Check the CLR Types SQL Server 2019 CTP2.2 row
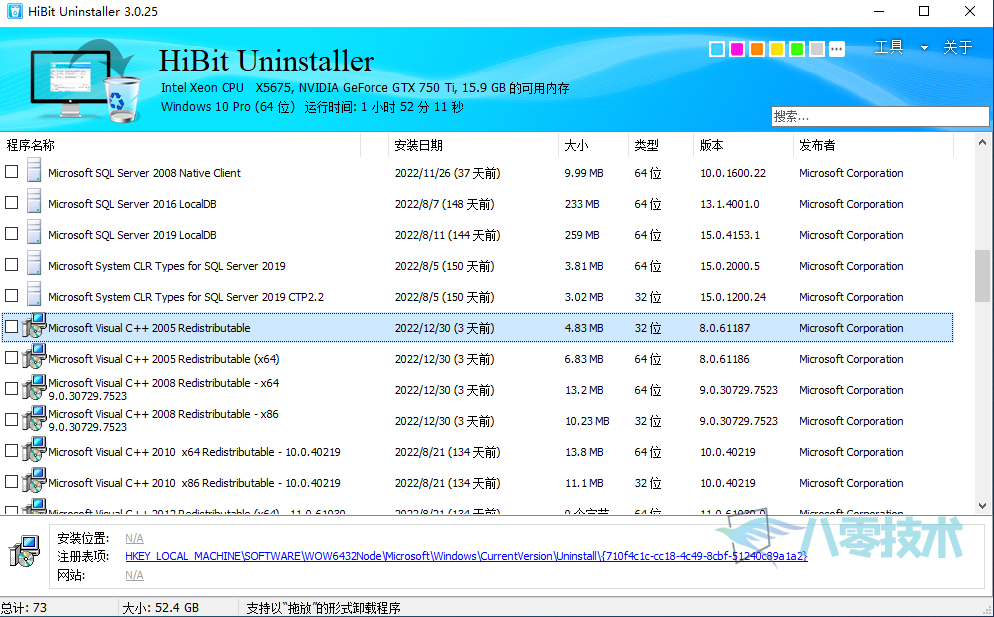 point(11,296)
